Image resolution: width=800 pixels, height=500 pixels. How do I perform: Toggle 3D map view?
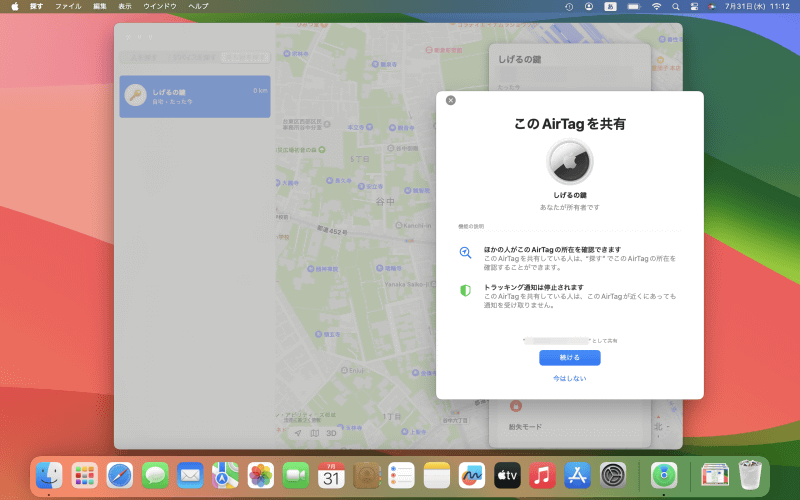(x=332, y=433)
